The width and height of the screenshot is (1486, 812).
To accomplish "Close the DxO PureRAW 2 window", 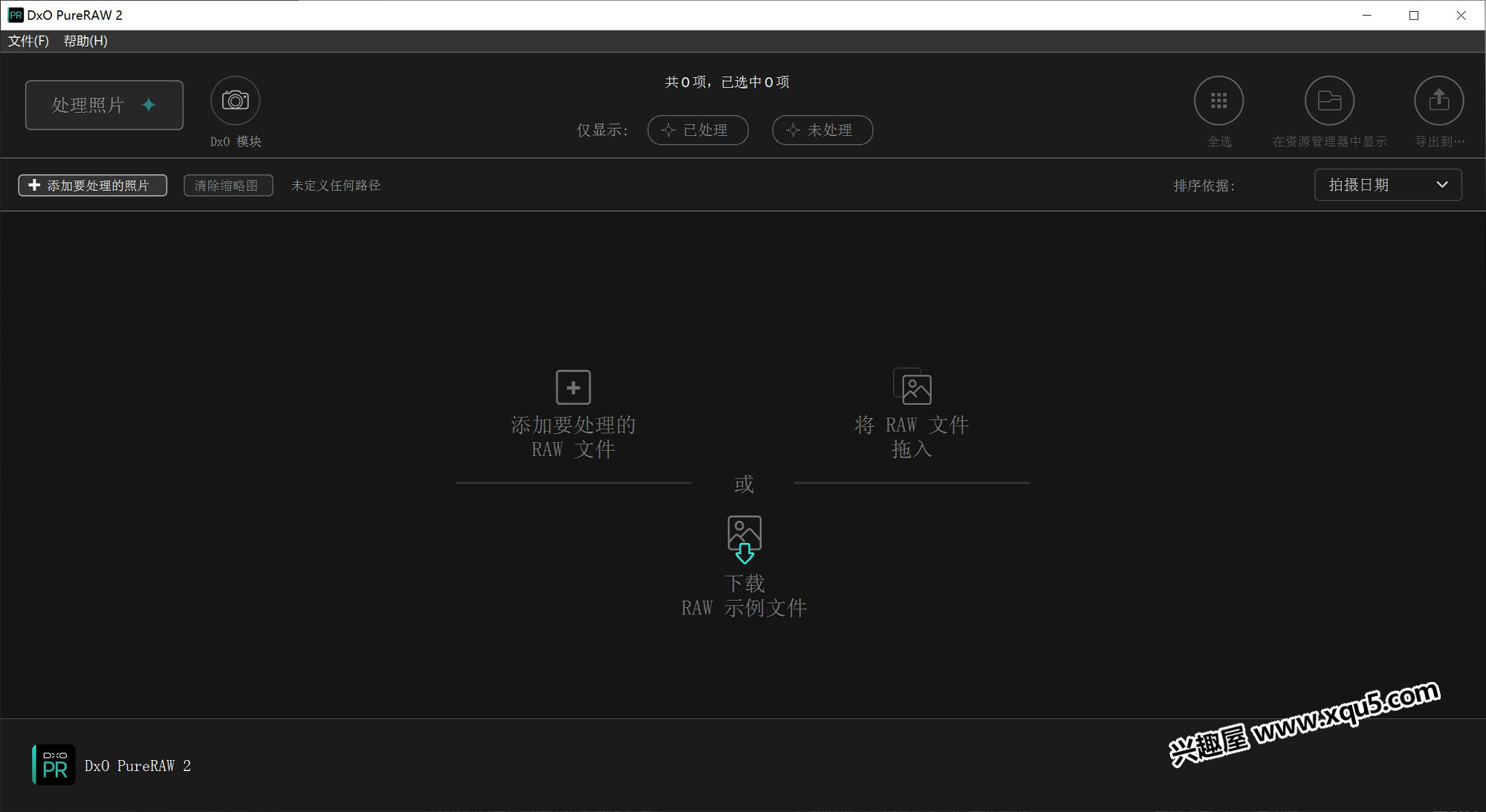I will coord(1461,15).
